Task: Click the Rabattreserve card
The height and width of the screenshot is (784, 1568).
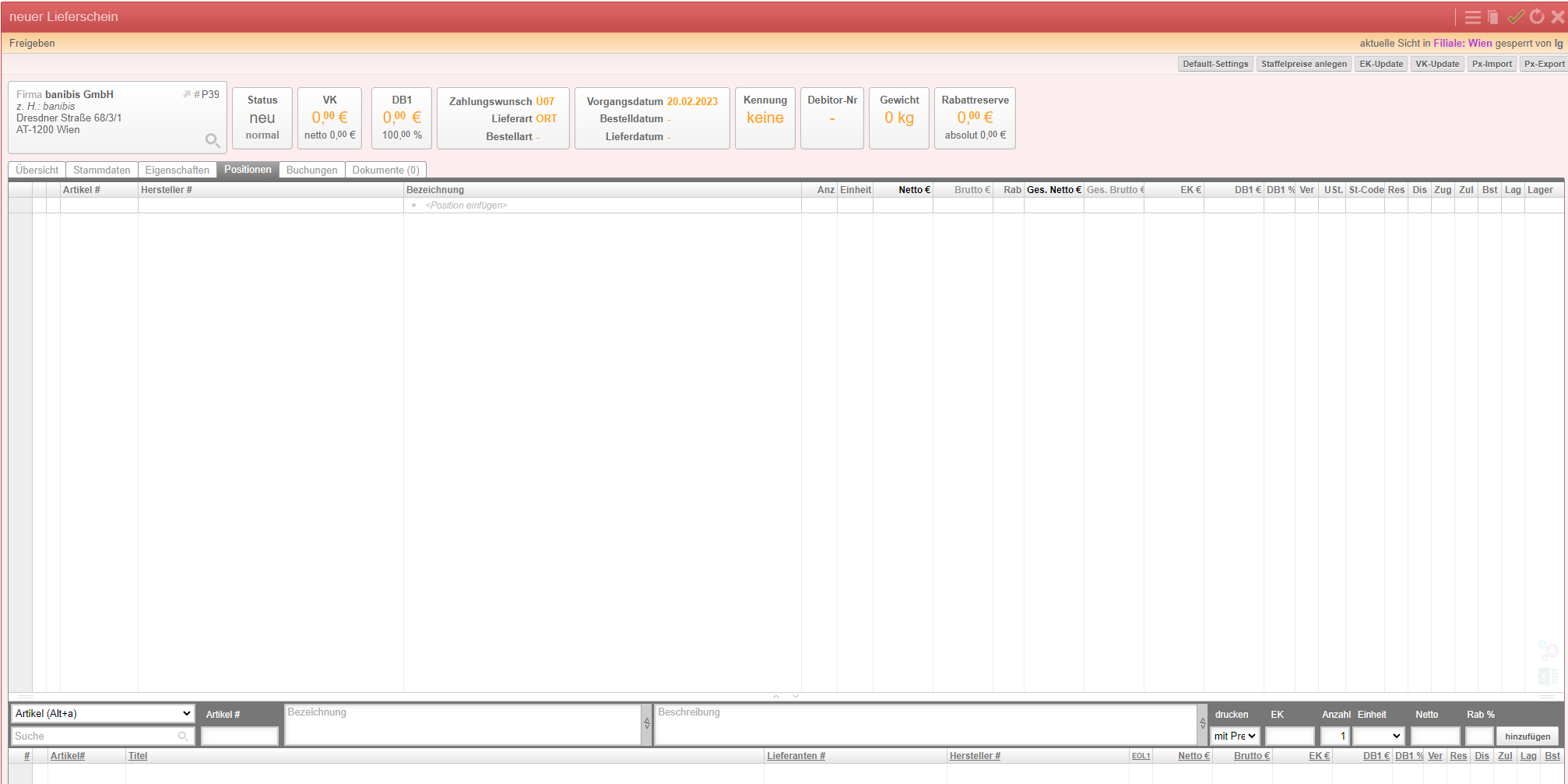Action: (975, 118)
